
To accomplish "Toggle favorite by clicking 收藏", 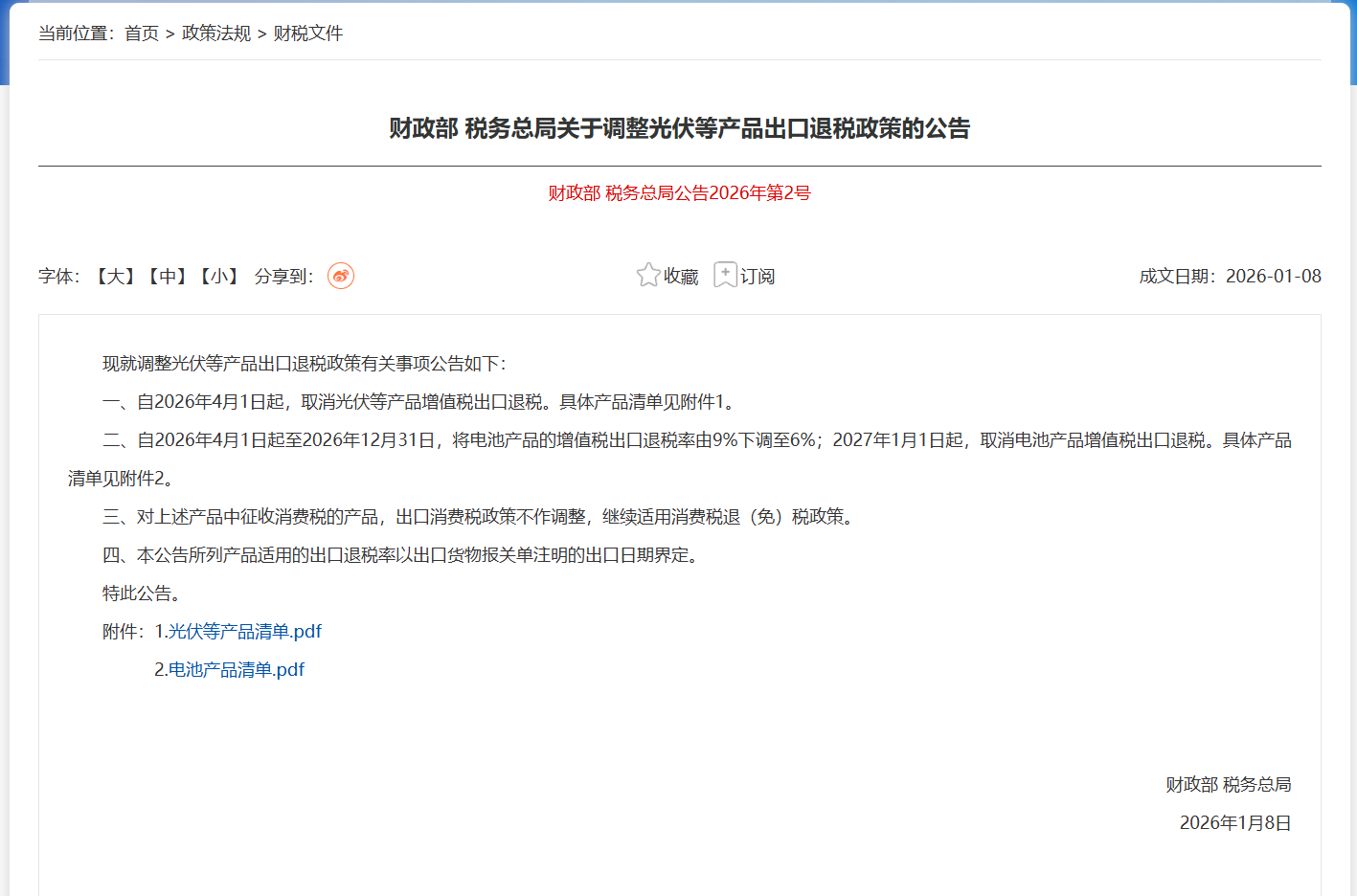I will [678, 276].
